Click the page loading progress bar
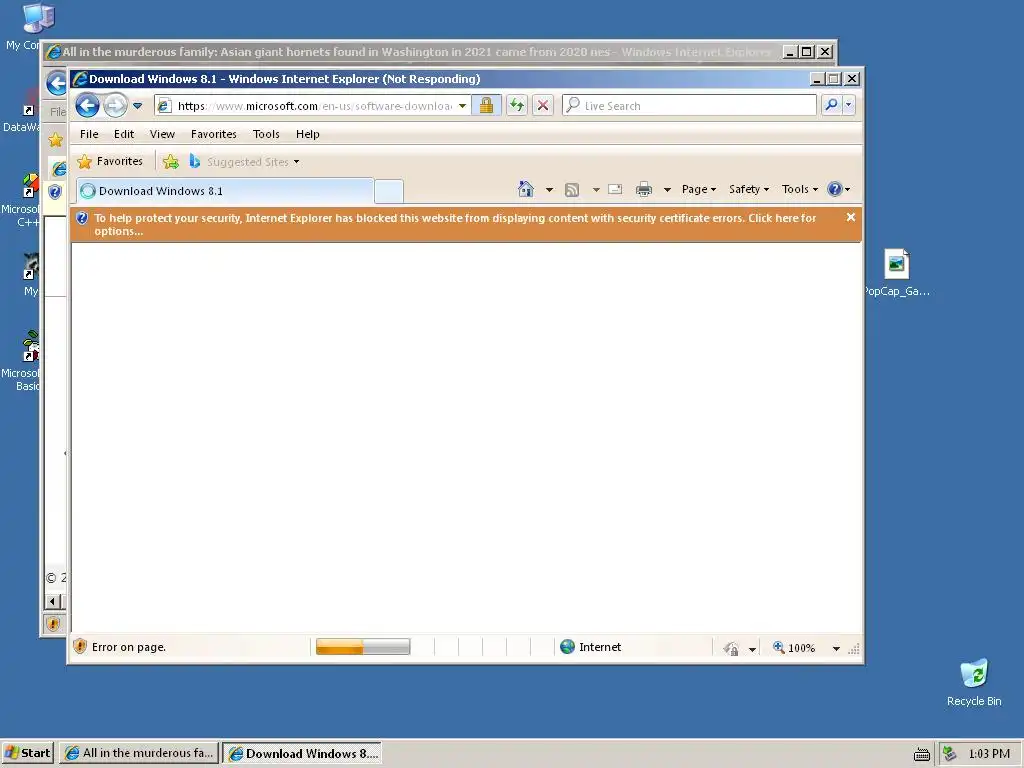 click(362, 647)
